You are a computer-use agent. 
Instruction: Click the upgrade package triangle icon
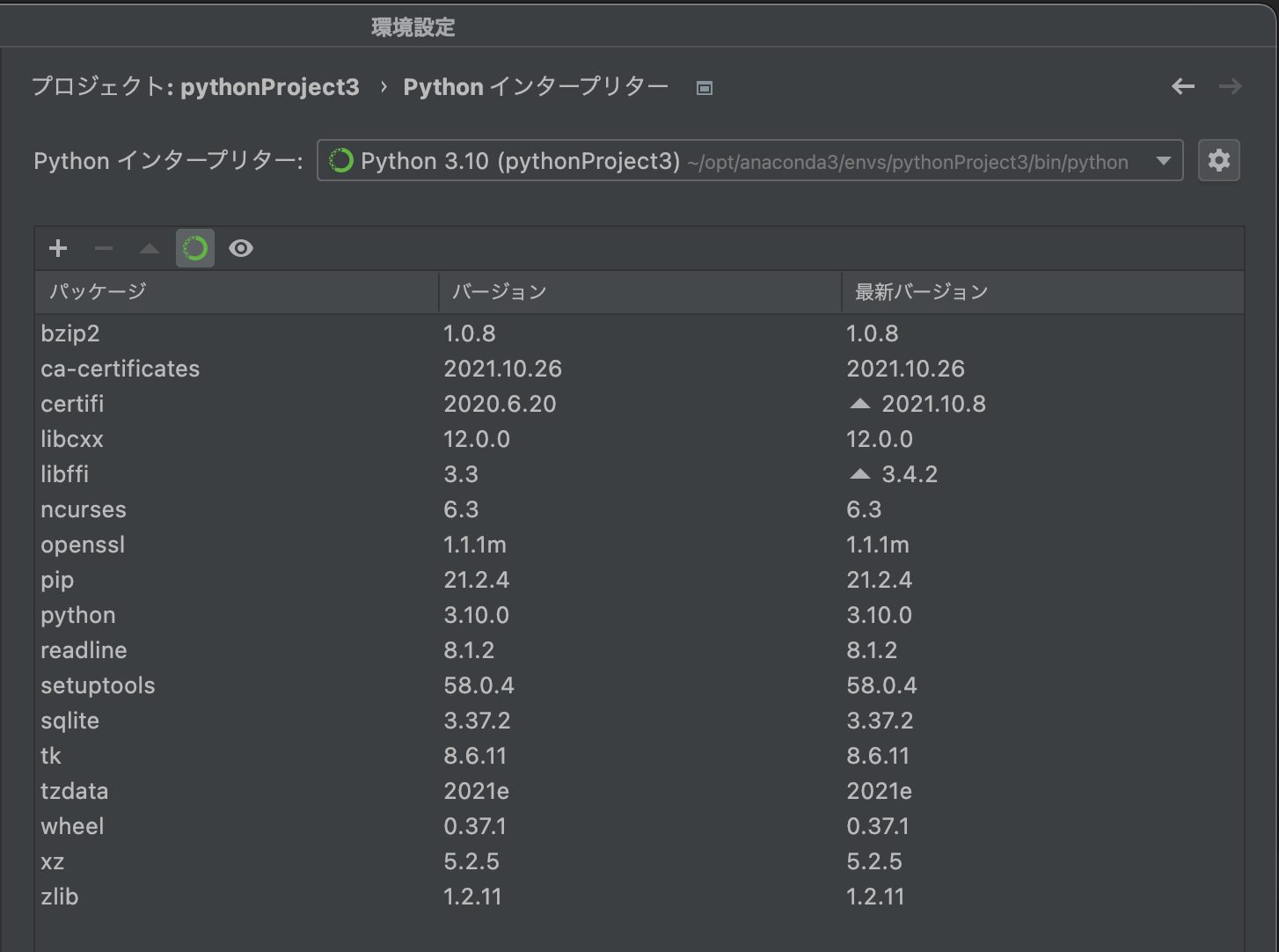pyautogui.click(x=150, y=249)
